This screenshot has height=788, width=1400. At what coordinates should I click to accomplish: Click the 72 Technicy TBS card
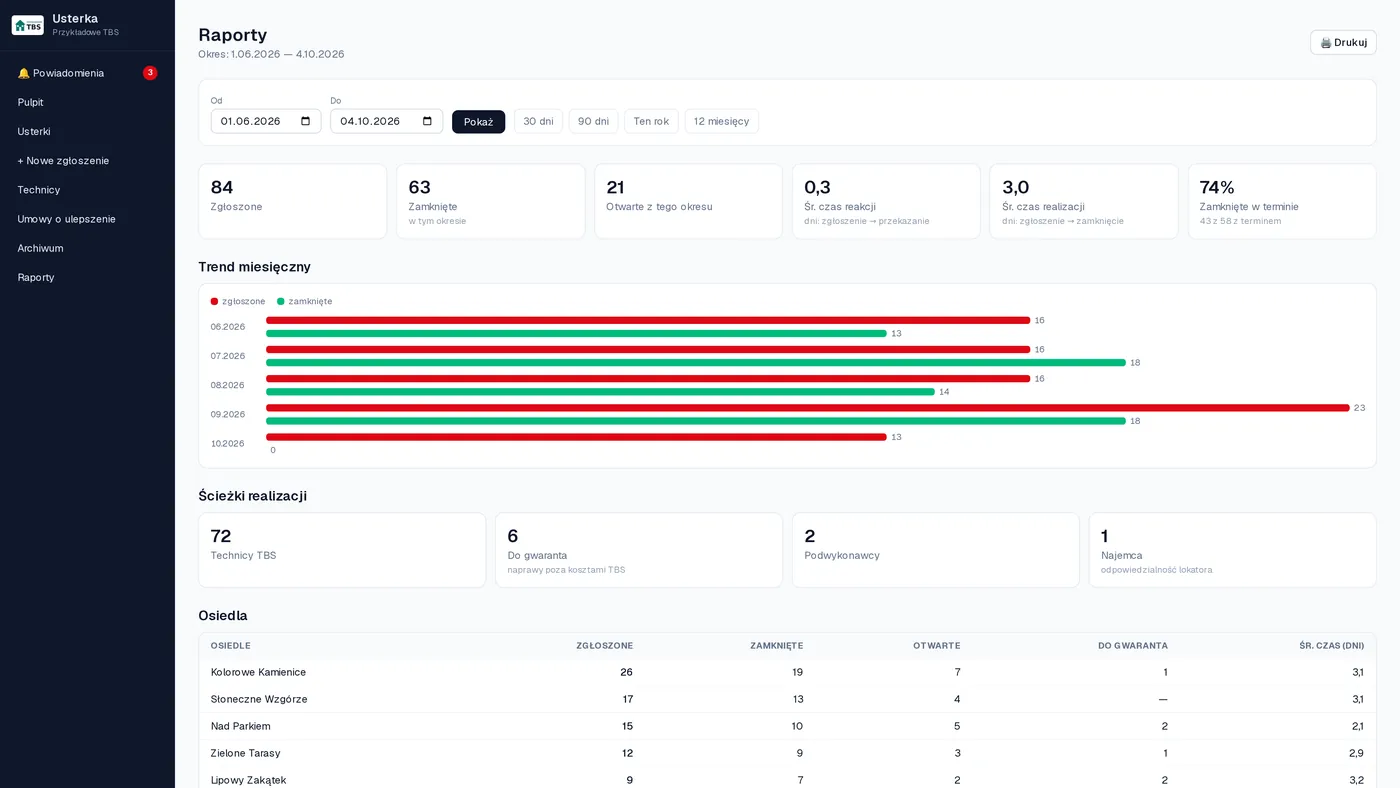click(342, 550)
